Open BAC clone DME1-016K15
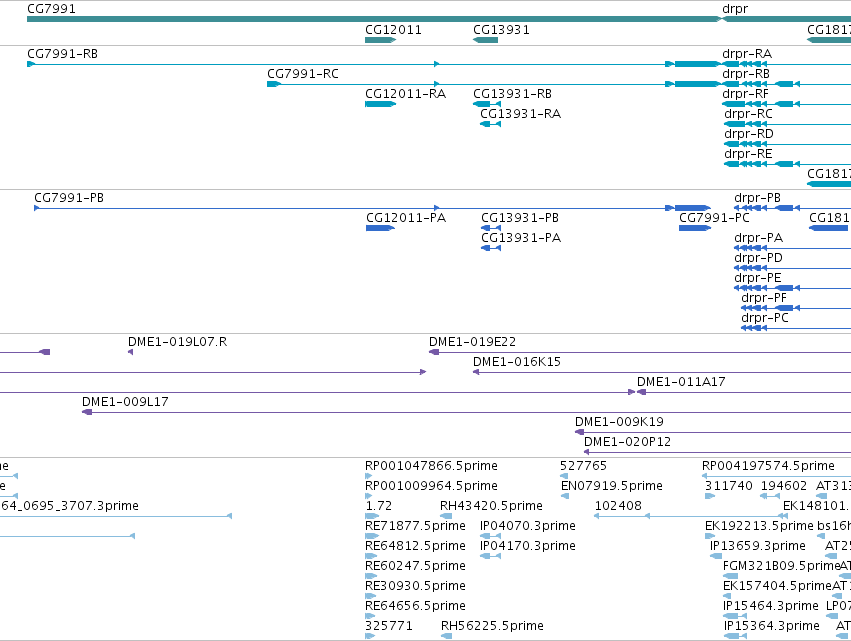Image resolution: width=851 pixels, height=641 pixels. [x=517, y=362]
